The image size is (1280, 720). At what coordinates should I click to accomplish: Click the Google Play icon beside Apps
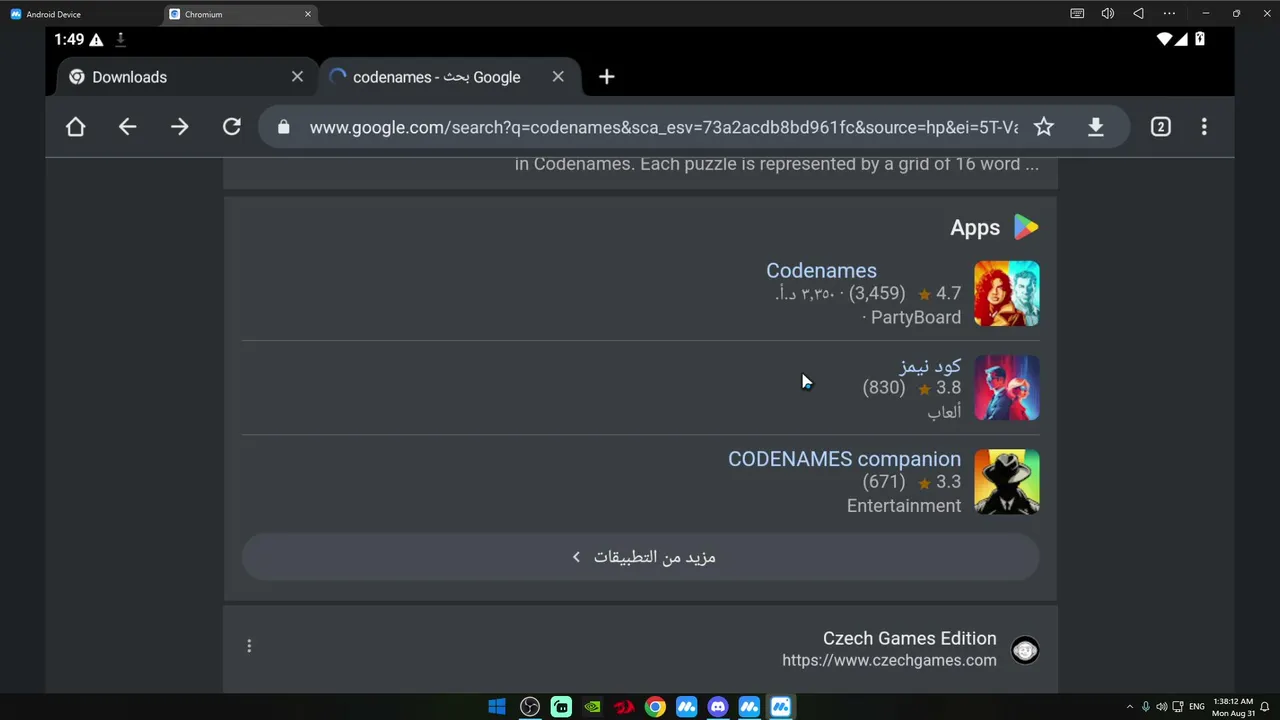pyautogui.click(x=1026, y=228)
